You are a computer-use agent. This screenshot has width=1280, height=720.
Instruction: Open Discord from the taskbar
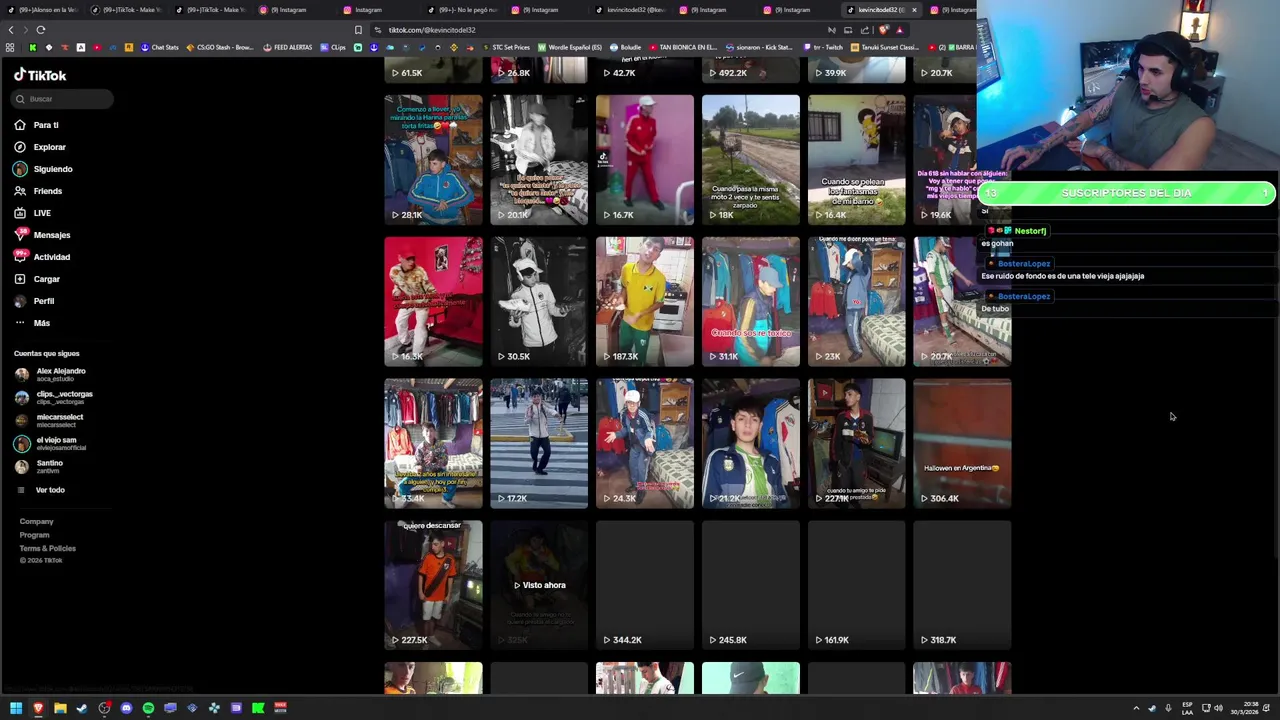[126, 708]
